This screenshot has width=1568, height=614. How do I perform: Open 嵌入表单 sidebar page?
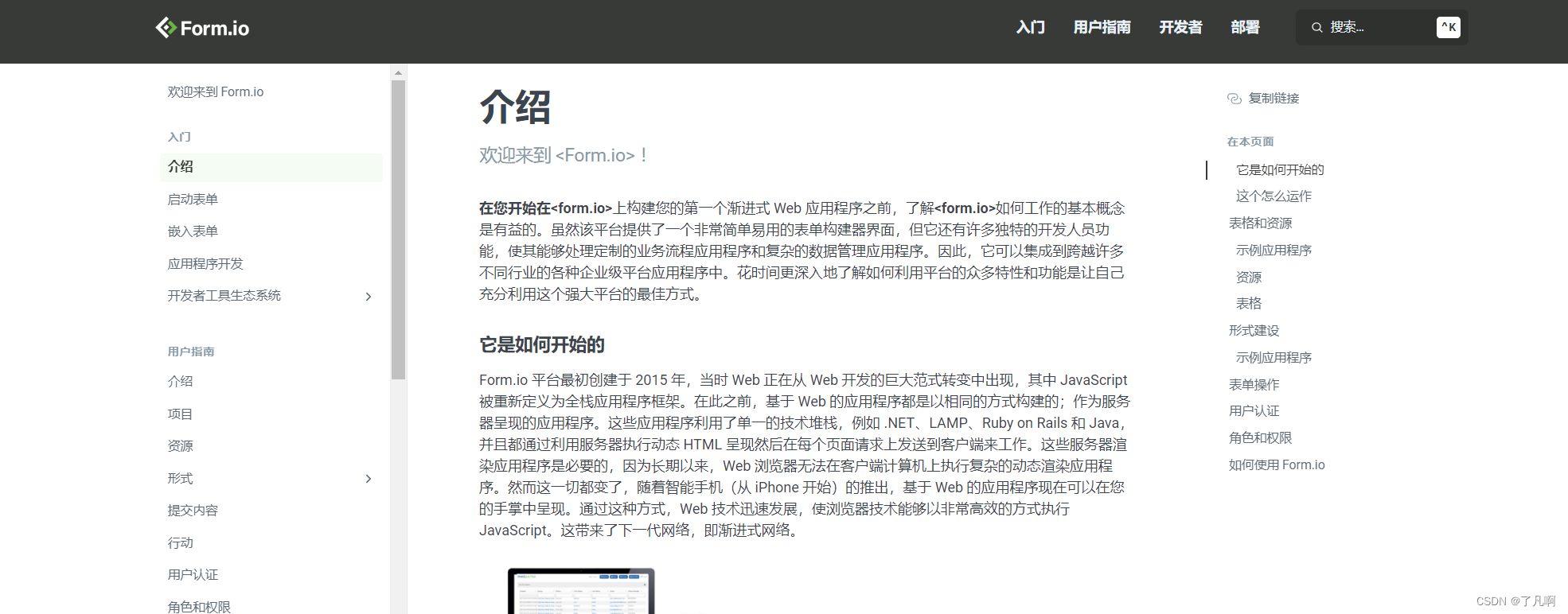pyautogui.click(x=193, y=231)
